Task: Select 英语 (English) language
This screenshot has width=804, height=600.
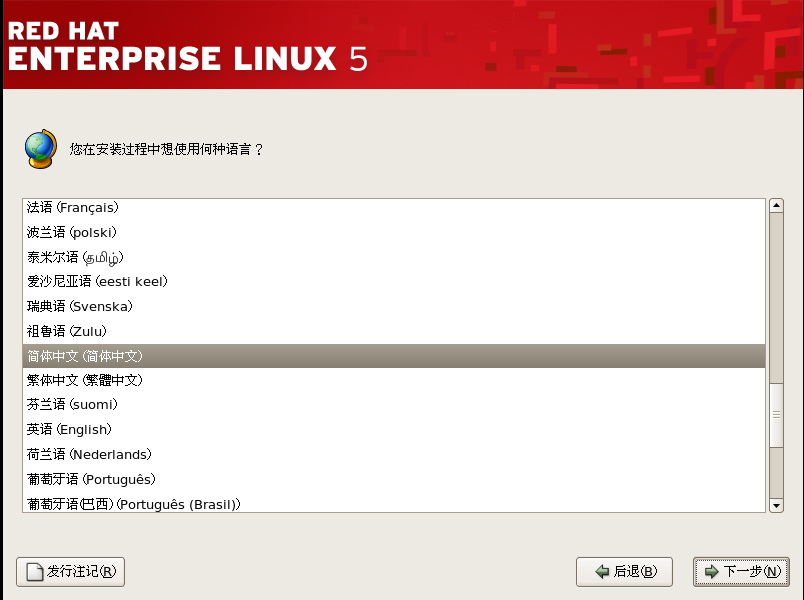Action: [394, 429]
